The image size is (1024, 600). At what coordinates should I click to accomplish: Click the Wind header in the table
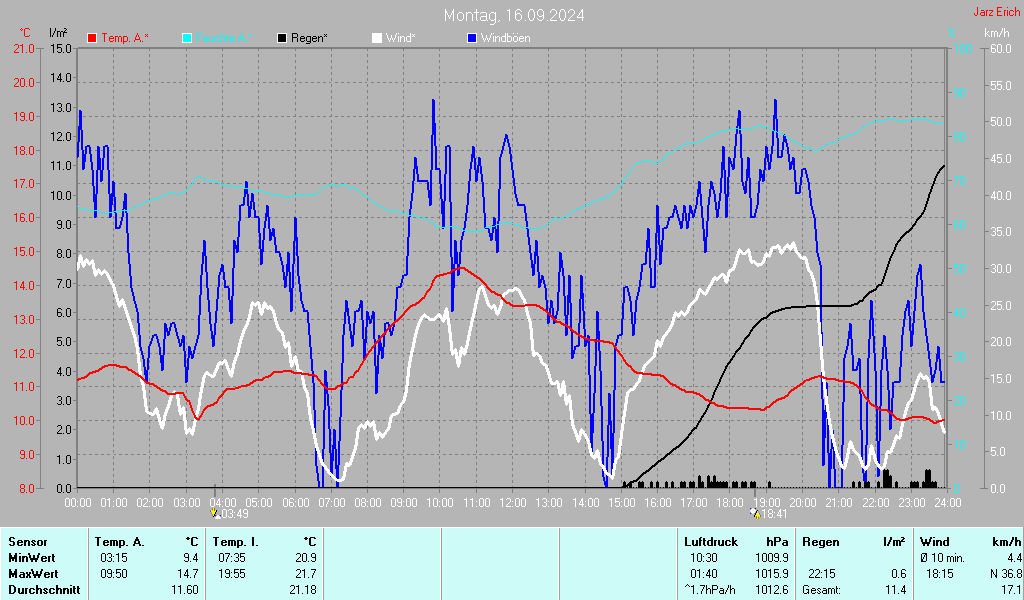pos(935,541)
